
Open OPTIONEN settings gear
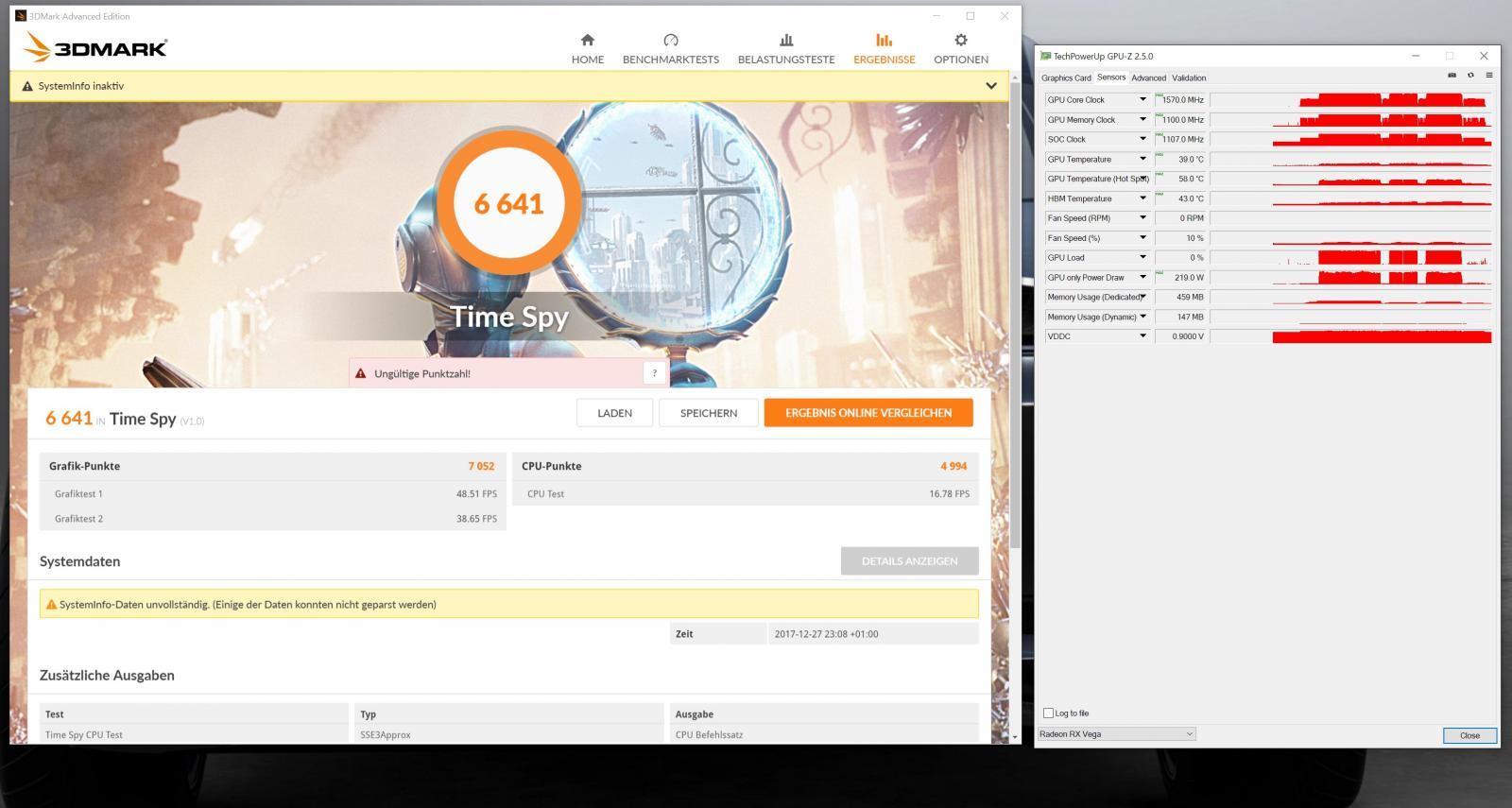click(961, 49)
